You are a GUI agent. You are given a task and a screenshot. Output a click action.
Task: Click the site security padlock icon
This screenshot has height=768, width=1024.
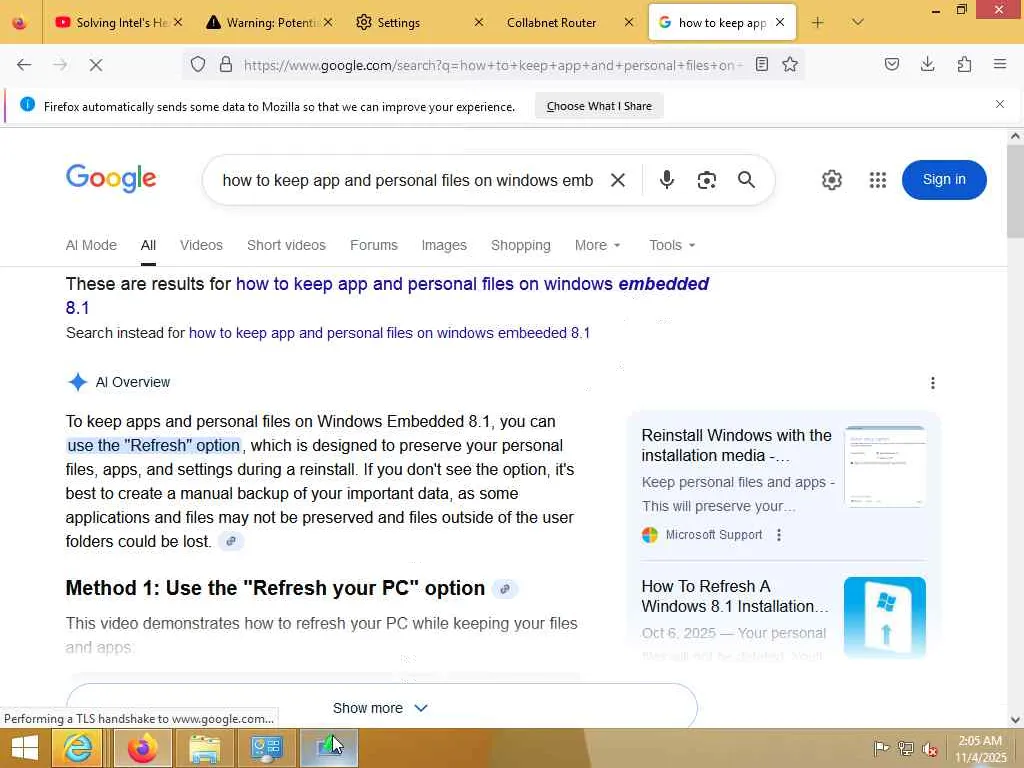(226, 65)
